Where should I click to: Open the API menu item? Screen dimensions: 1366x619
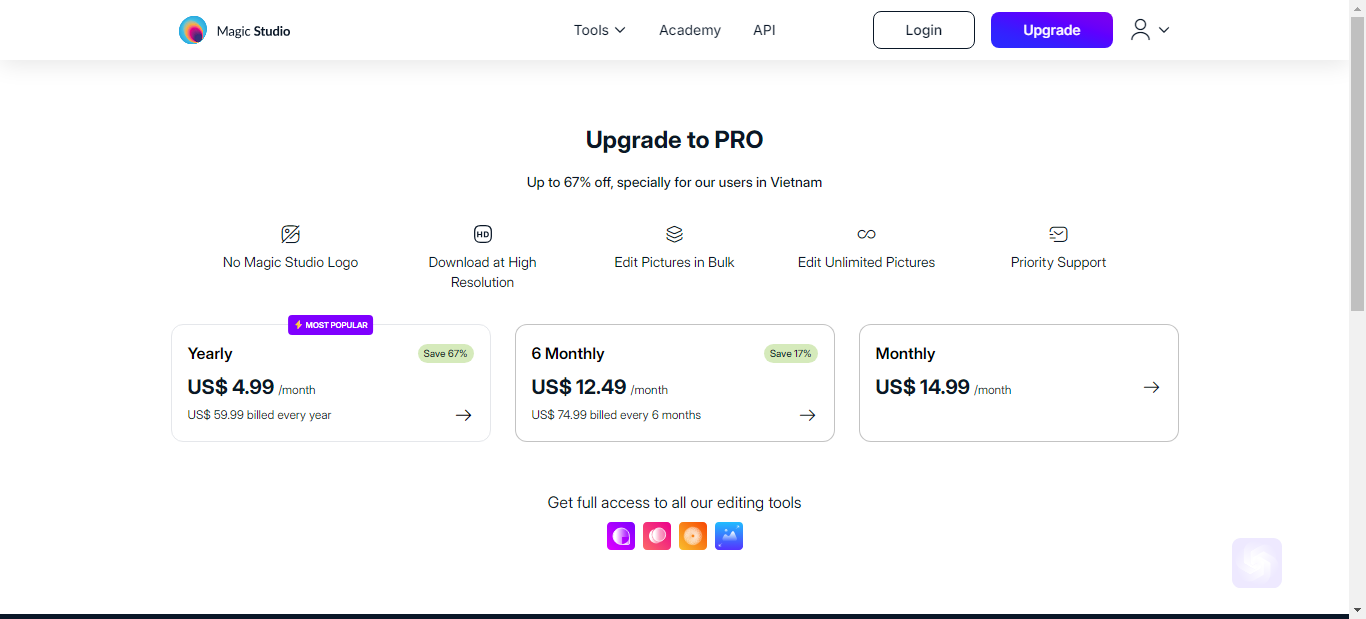coord(764,30)
